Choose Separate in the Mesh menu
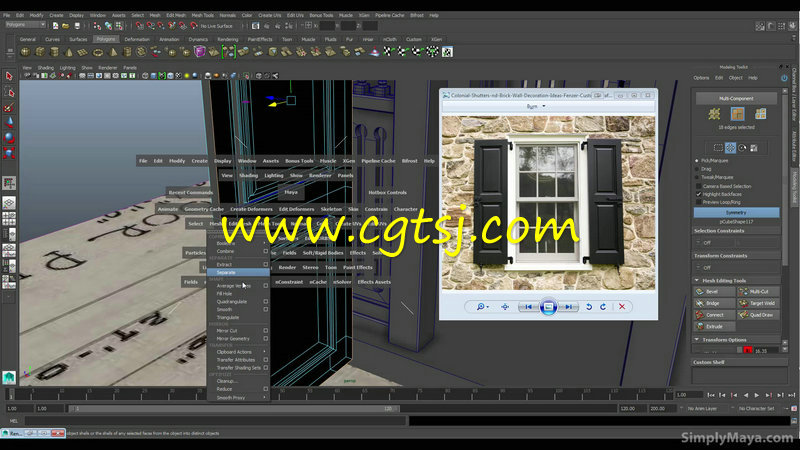 pyautogui.click(x=239, y=272)
